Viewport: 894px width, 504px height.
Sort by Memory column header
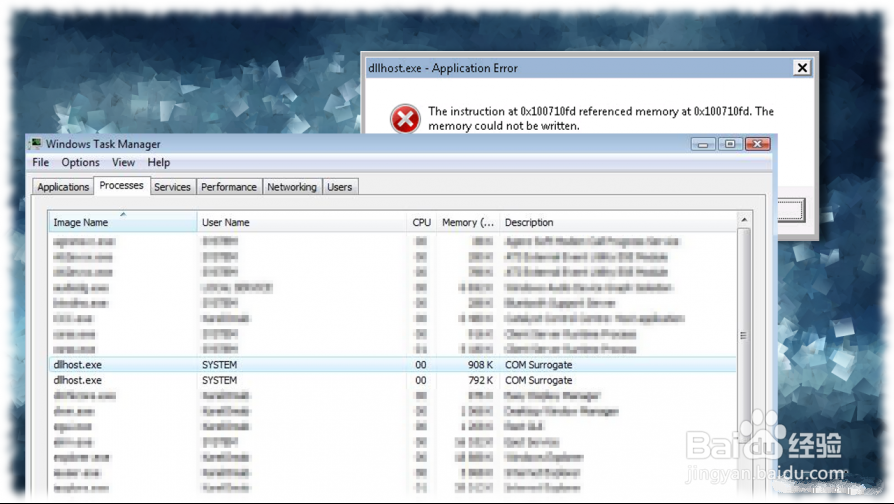(468, 222)
